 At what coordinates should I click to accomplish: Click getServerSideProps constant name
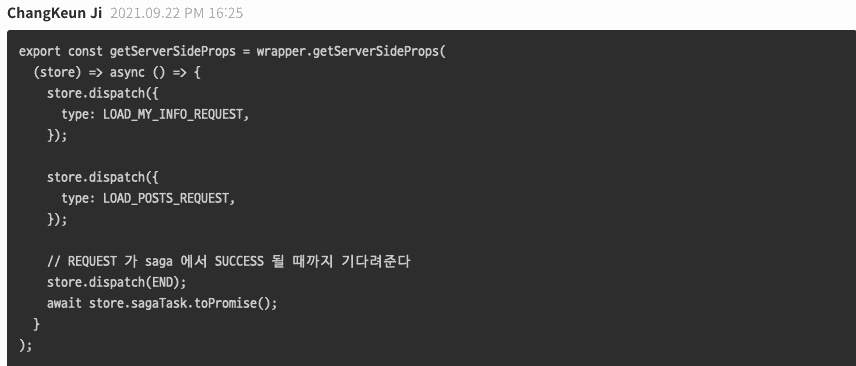tap(173, 52)
